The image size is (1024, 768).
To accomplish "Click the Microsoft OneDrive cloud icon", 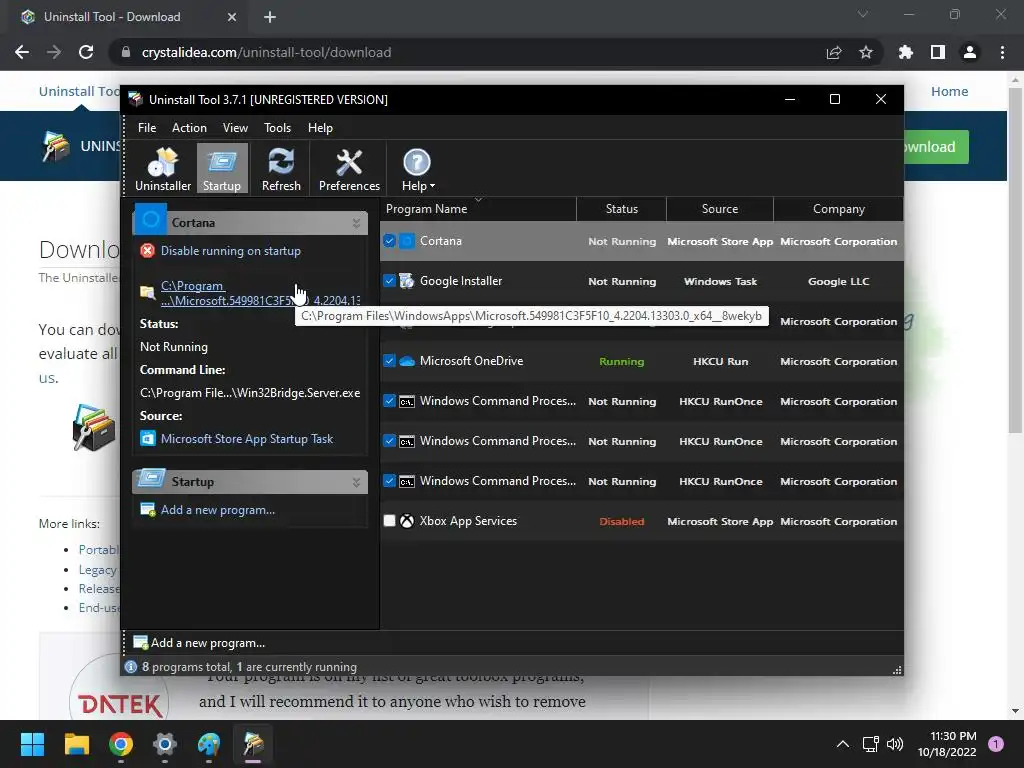I will click(407, 361).
